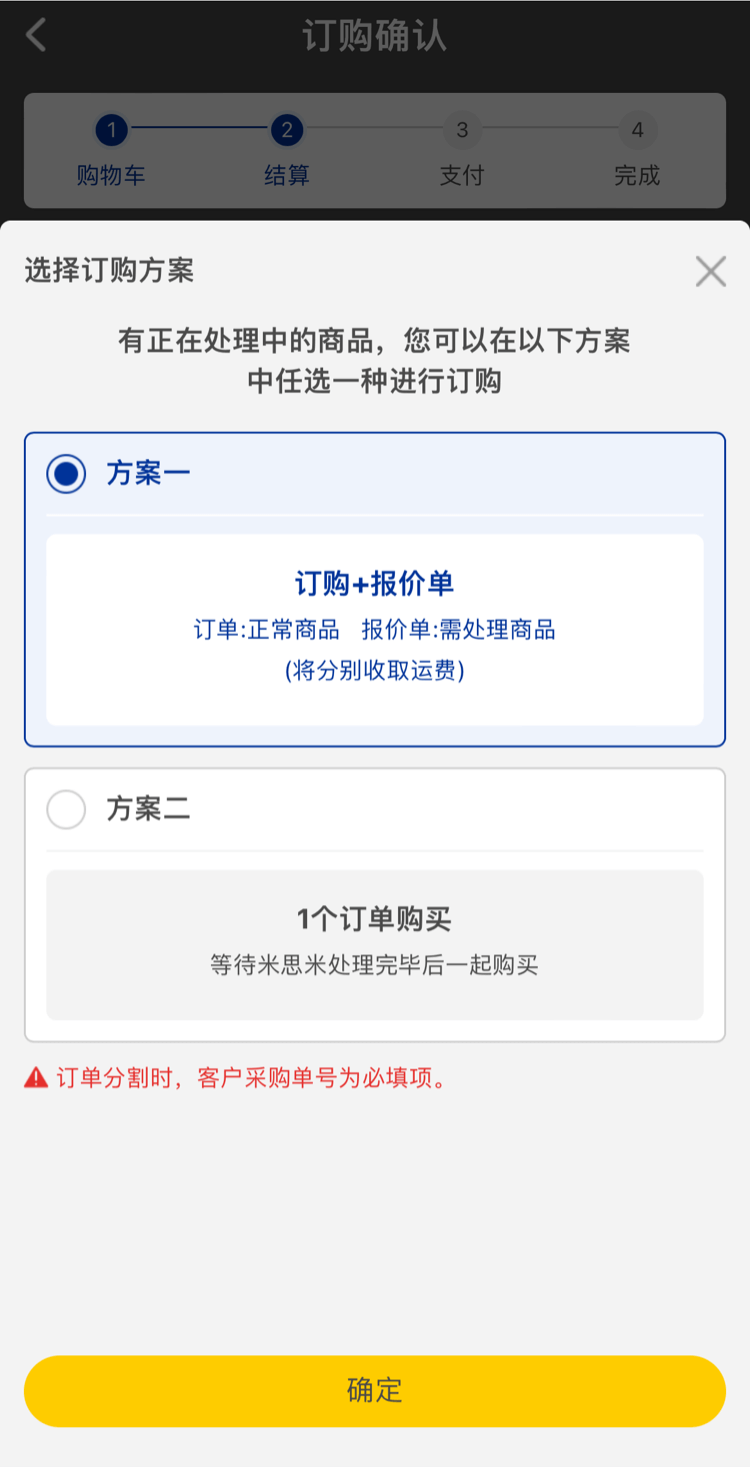
Task: Click the 选择订购方案 dialog heading
Action: [109, 270]
